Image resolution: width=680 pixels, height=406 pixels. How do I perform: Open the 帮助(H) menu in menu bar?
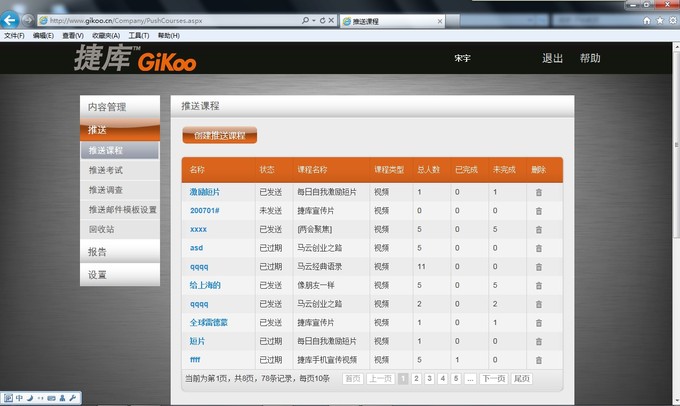[169, 36]
